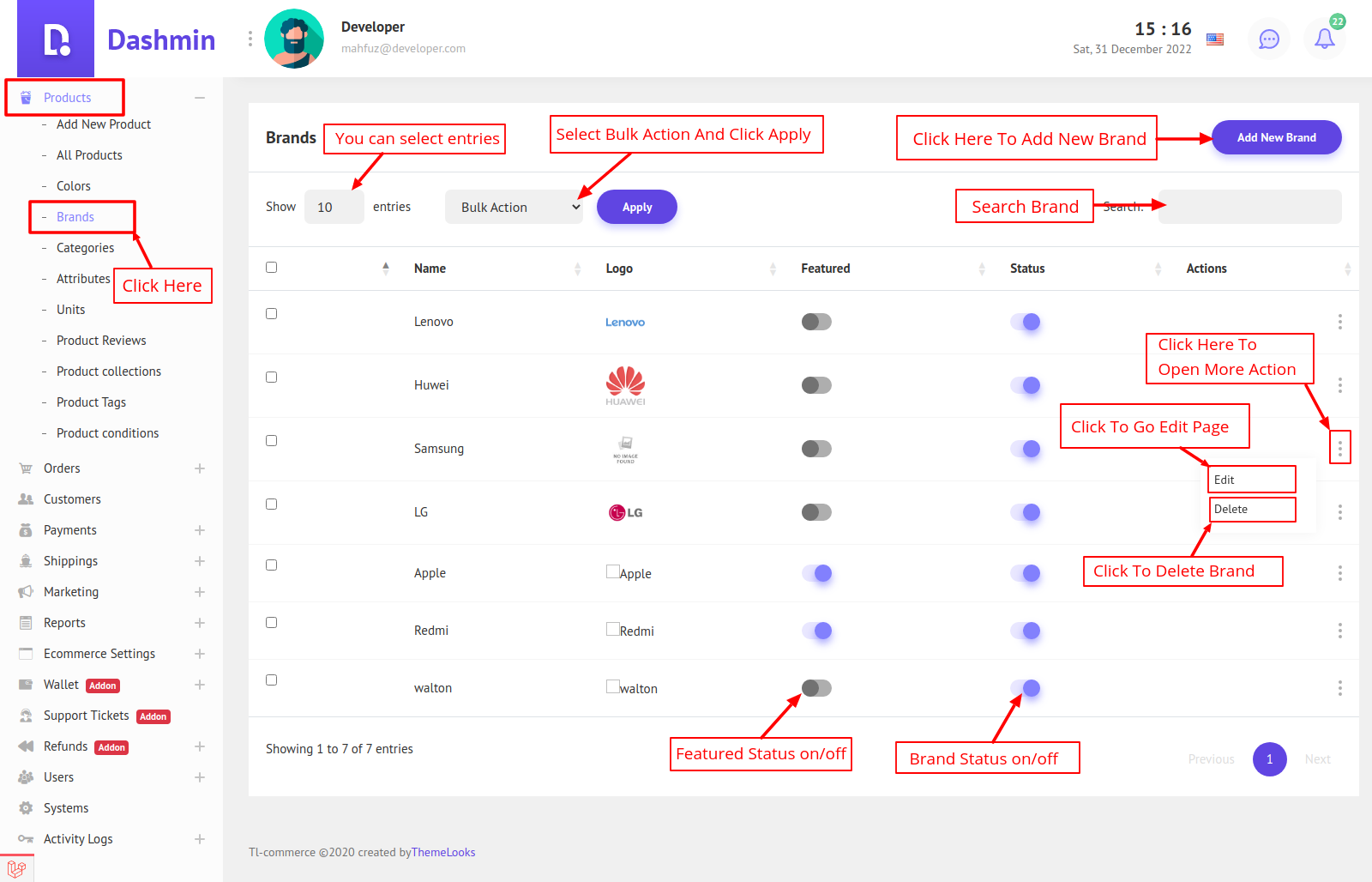Viewport: 1372px width, 882px height.
Task: Expand the Orders sidebar menu
Action: click(x=199, y=468)
